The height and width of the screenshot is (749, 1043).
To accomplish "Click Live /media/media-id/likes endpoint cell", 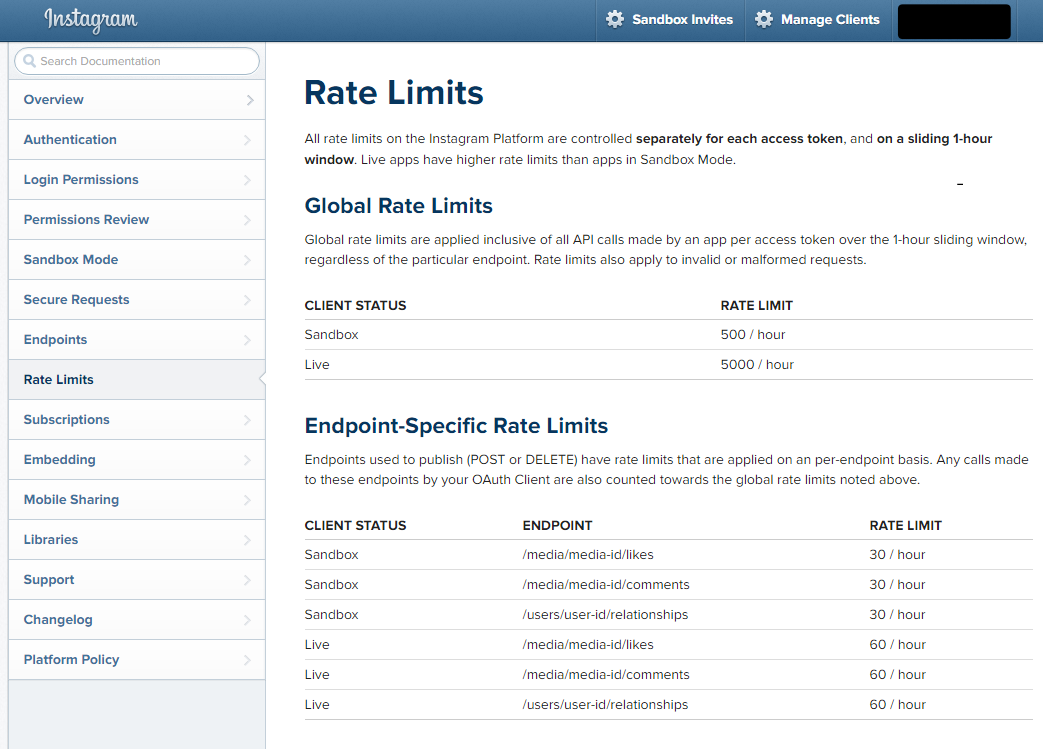I will tap(588, 645).
